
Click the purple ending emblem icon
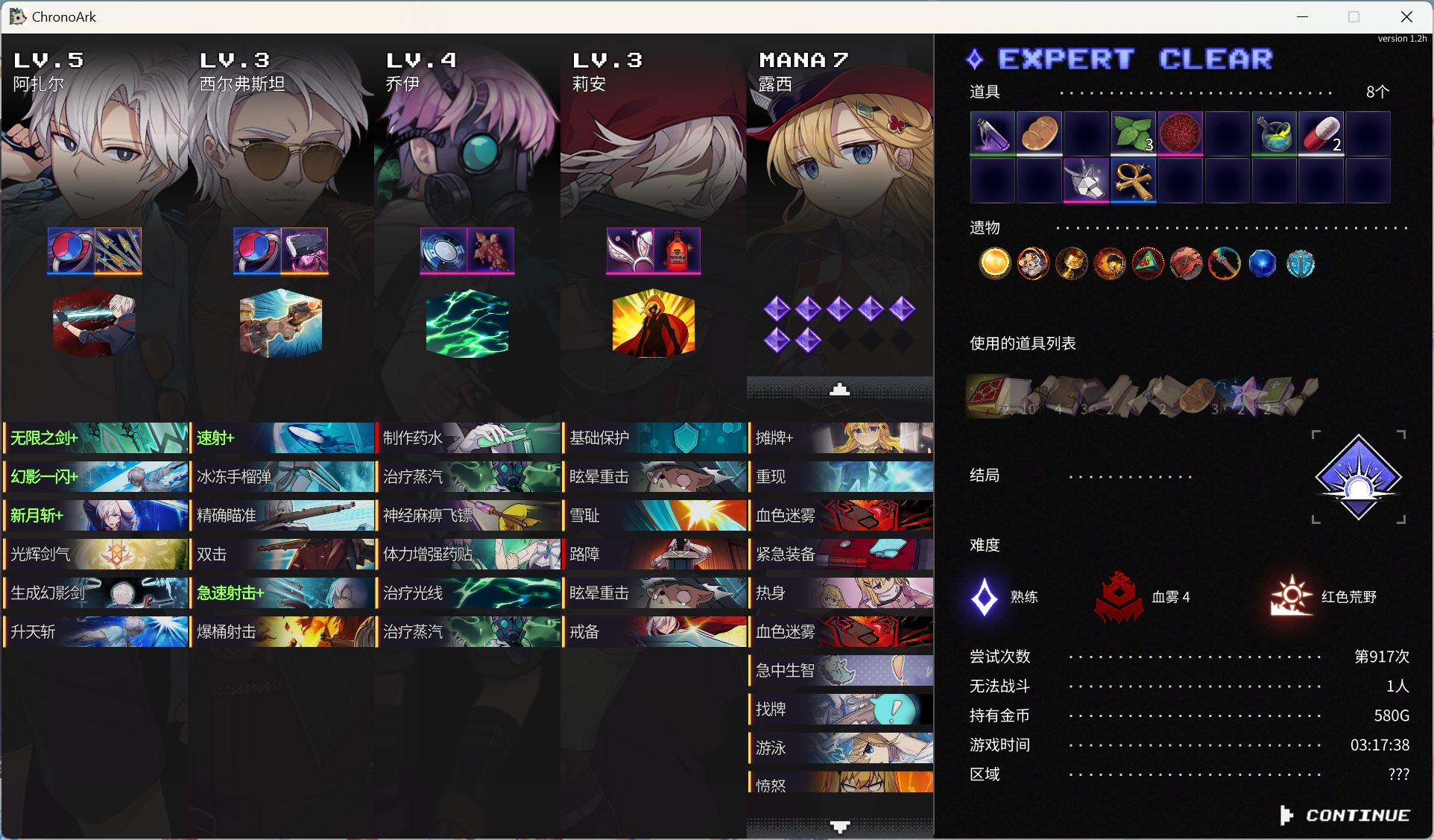pos(1358,477)
